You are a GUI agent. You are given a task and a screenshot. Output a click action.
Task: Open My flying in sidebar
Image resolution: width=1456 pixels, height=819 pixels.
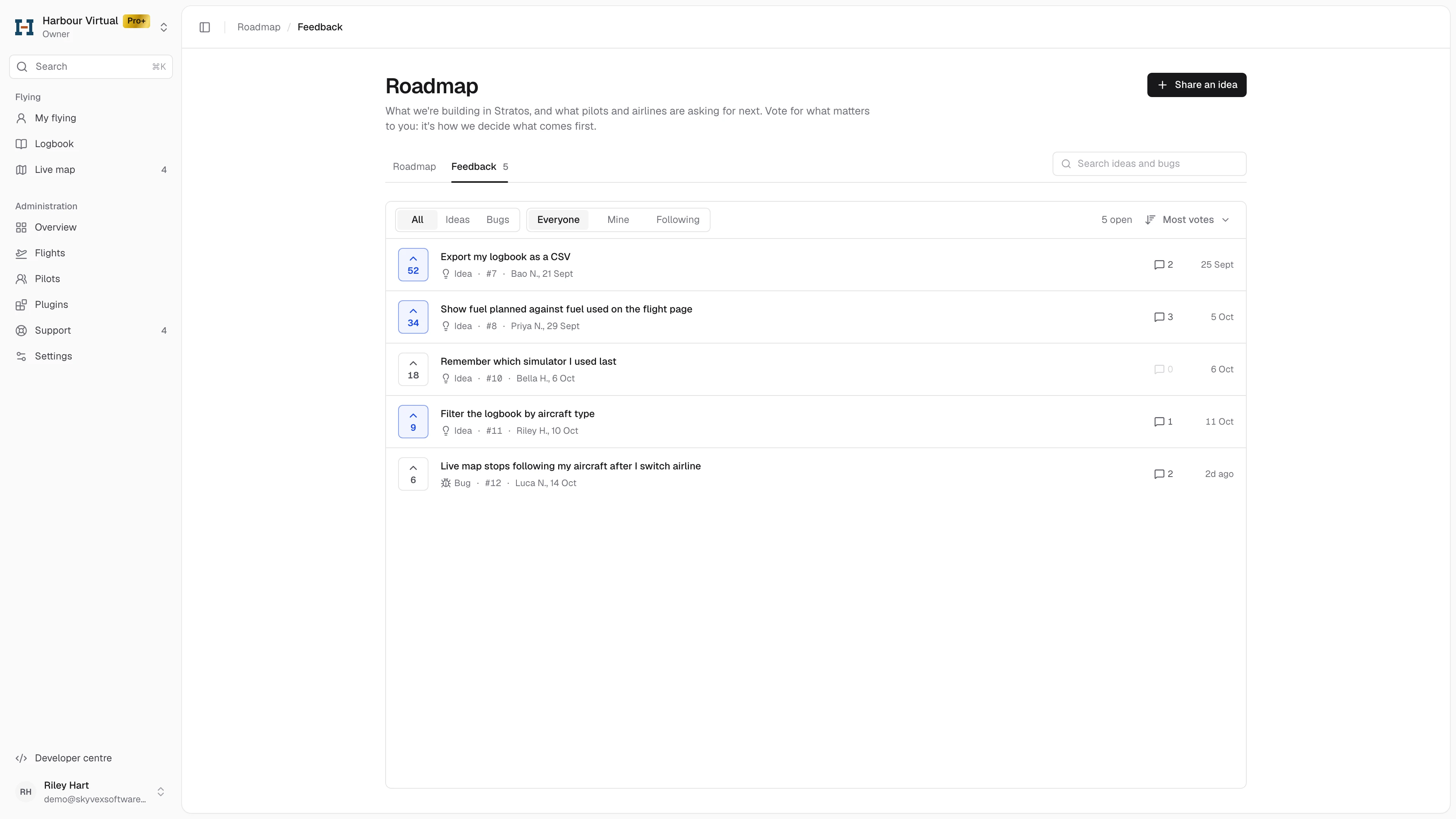click(91, 118)
